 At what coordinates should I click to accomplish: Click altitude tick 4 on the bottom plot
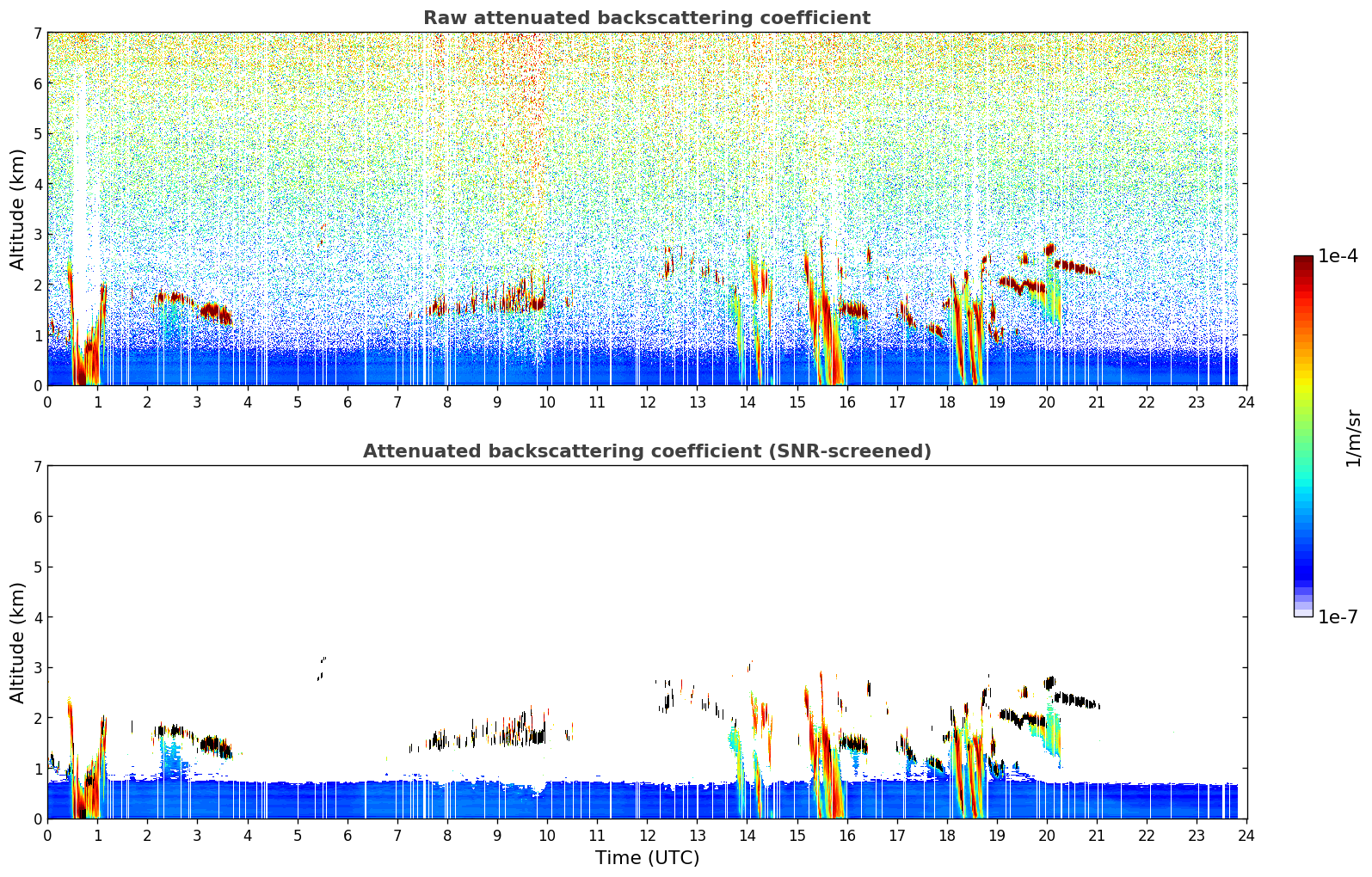[38, 617]
